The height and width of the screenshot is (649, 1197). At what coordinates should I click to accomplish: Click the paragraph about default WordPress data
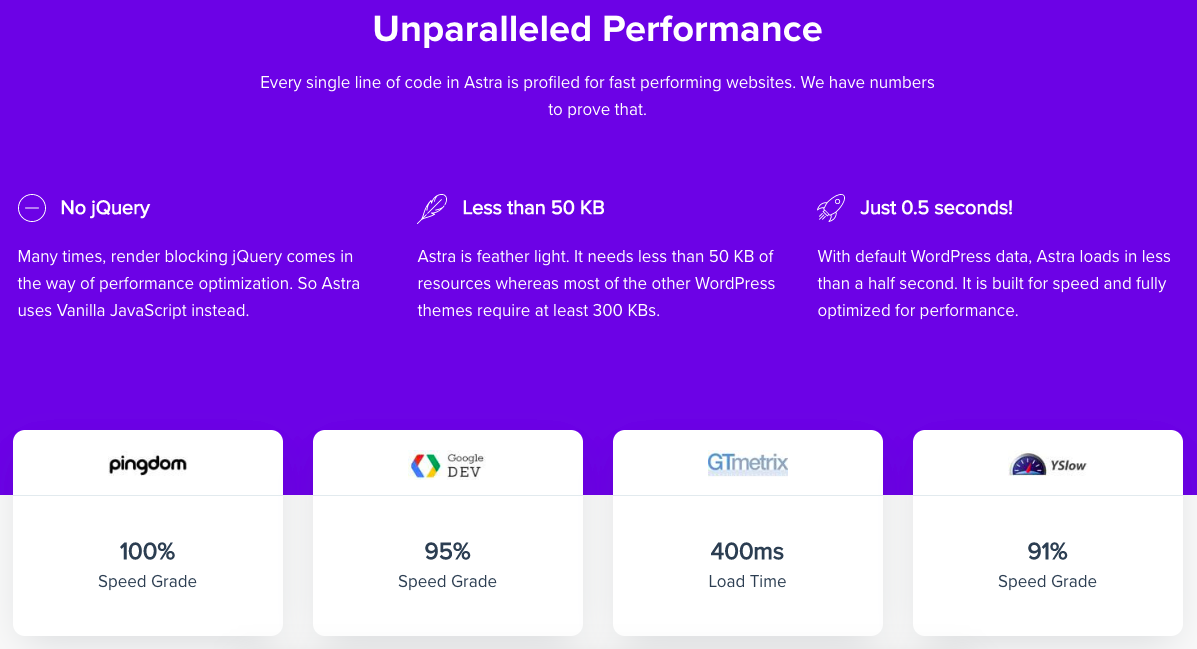tap(994, 283)
